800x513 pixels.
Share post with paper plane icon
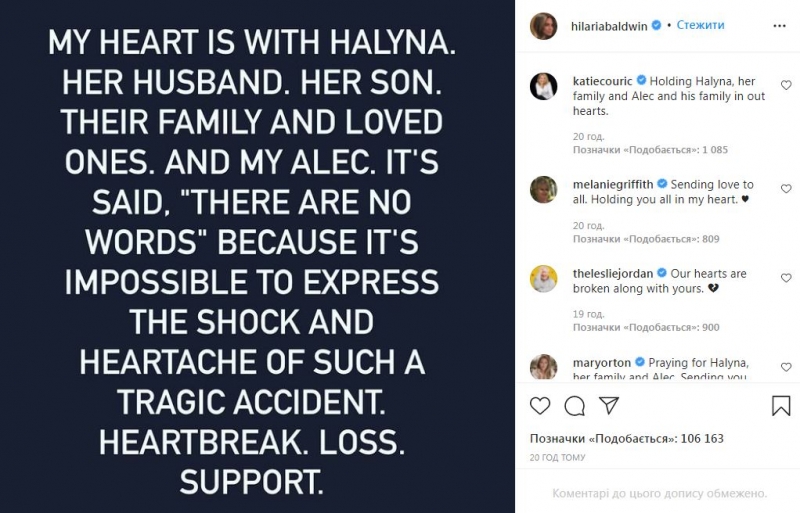tap(608, 405)
